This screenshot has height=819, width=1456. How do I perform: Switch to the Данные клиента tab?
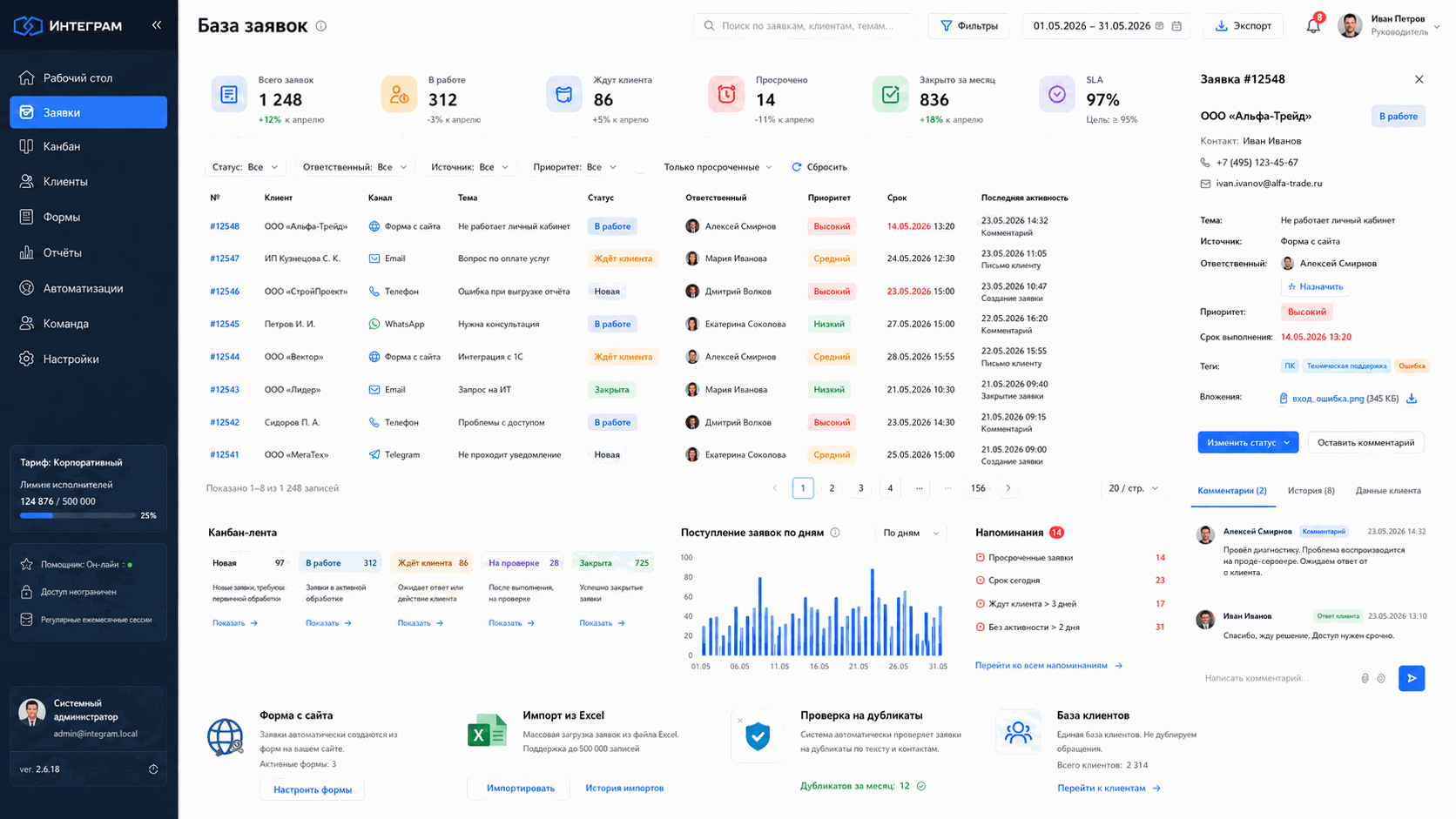1388,491
